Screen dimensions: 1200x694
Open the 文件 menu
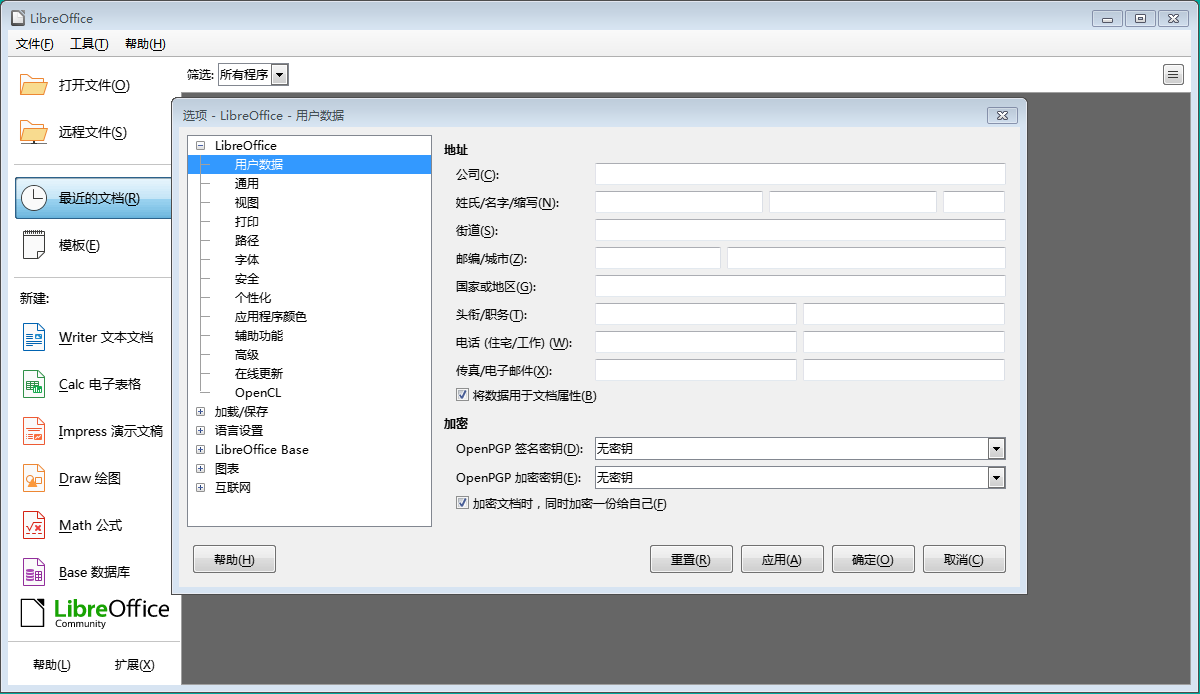(x=35, y=44)
